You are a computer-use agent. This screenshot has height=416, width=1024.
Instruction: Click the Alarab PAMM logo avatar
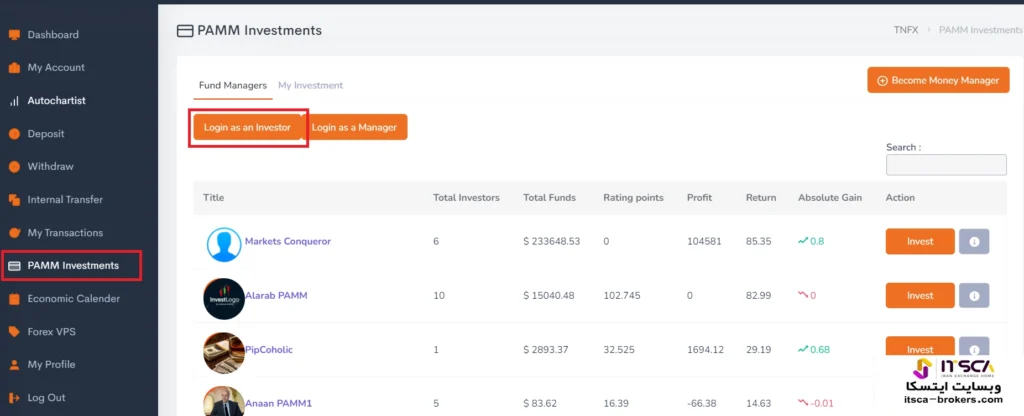coord(224,299)
